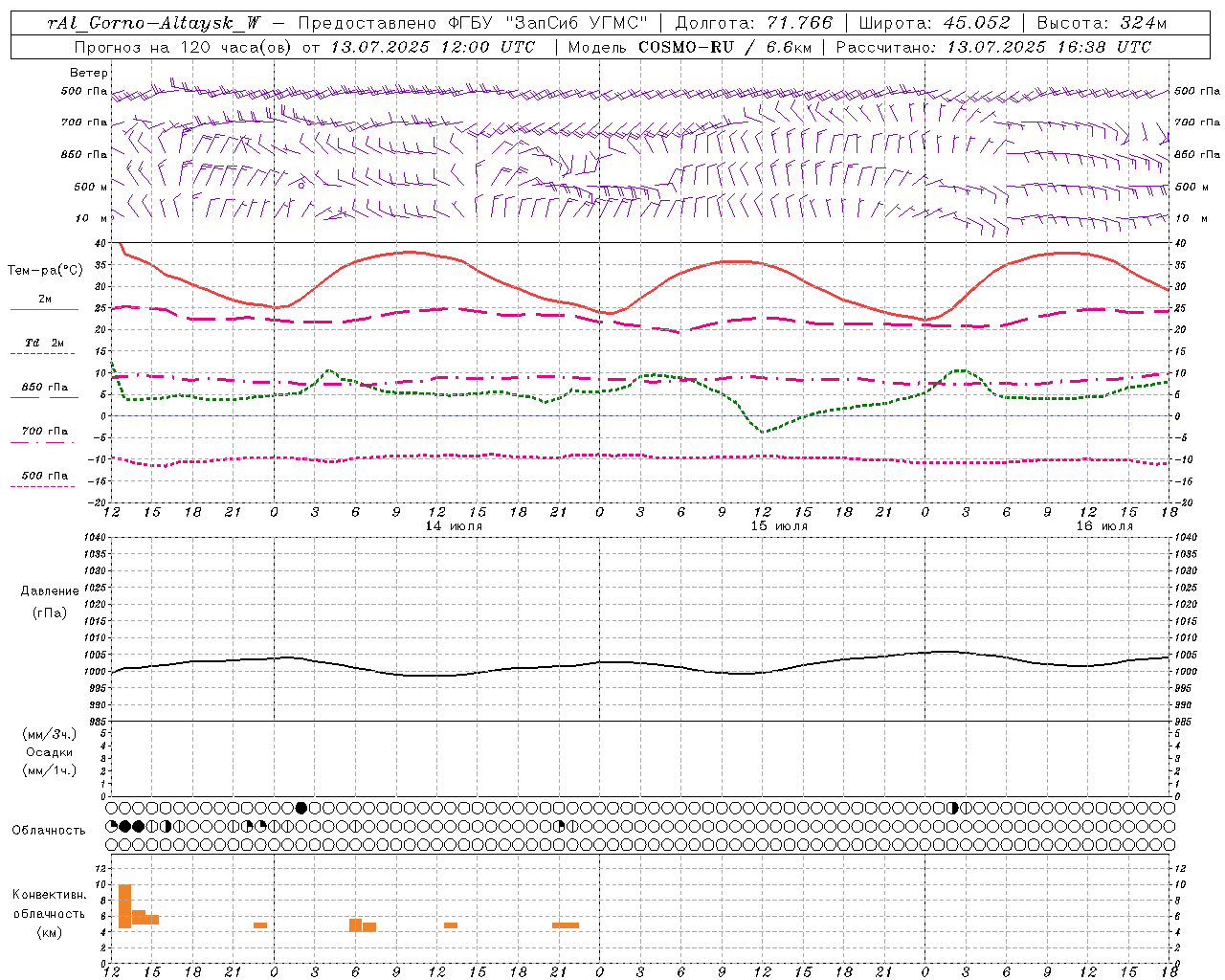Click the Модель COSMO-RU / 6.6км label

pyautogui.click(x=689, y=47)
